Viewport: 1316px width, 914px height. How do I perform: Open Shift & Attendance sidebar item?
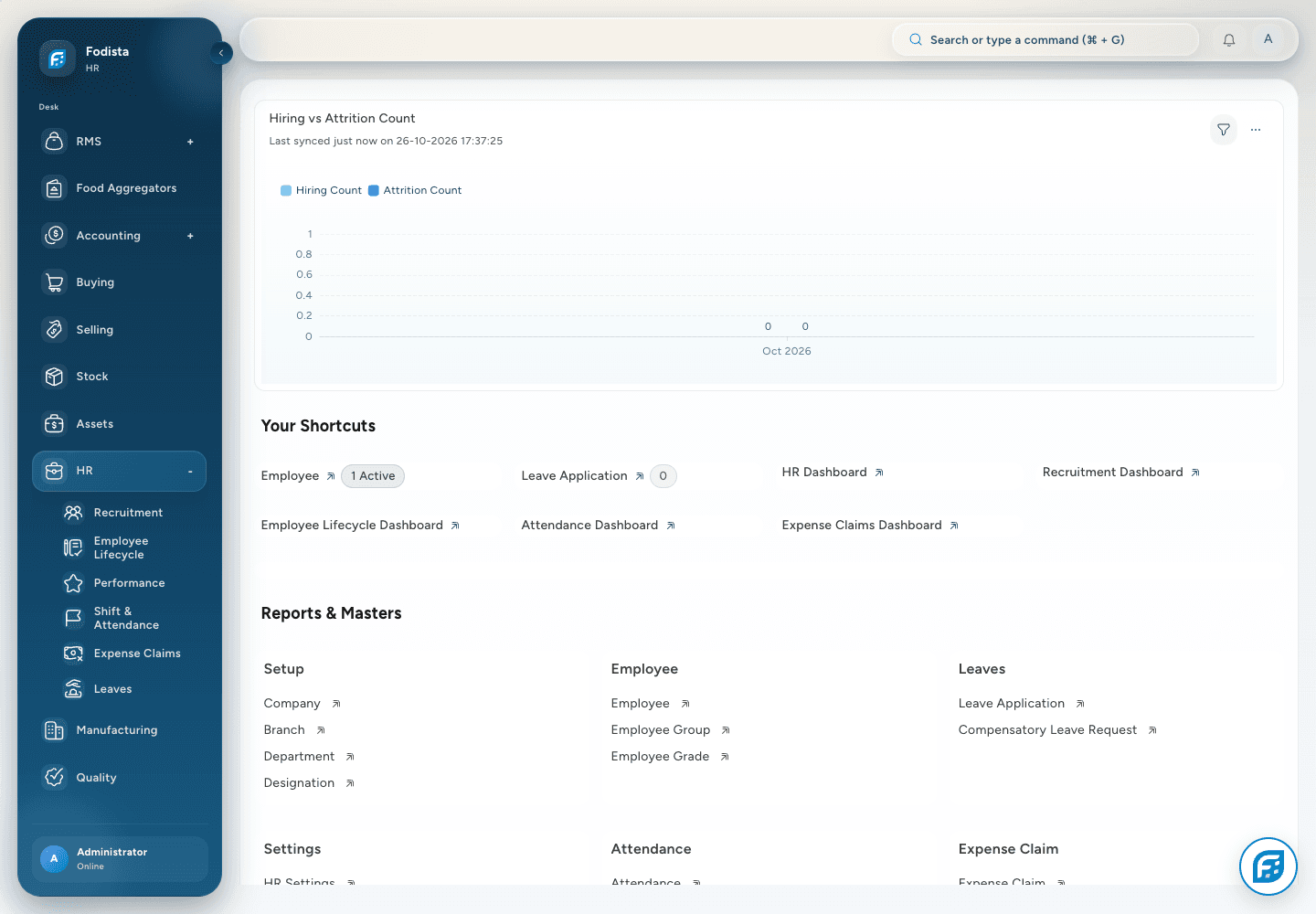pyautogui.click(x=126, y=618)
